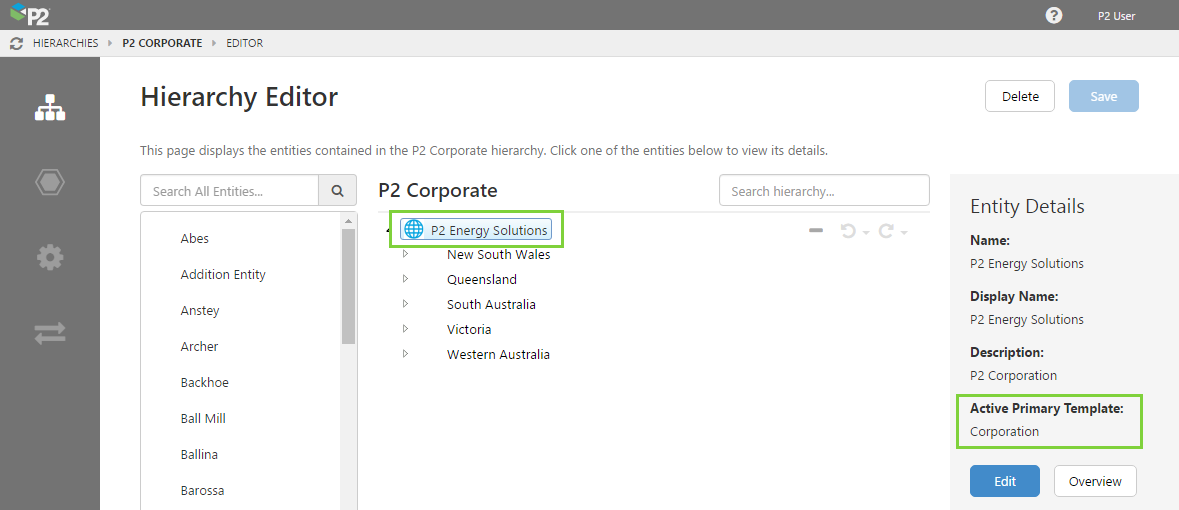
Task: Focus the Search hierarchy input field
Action: [x=824, y=191]
